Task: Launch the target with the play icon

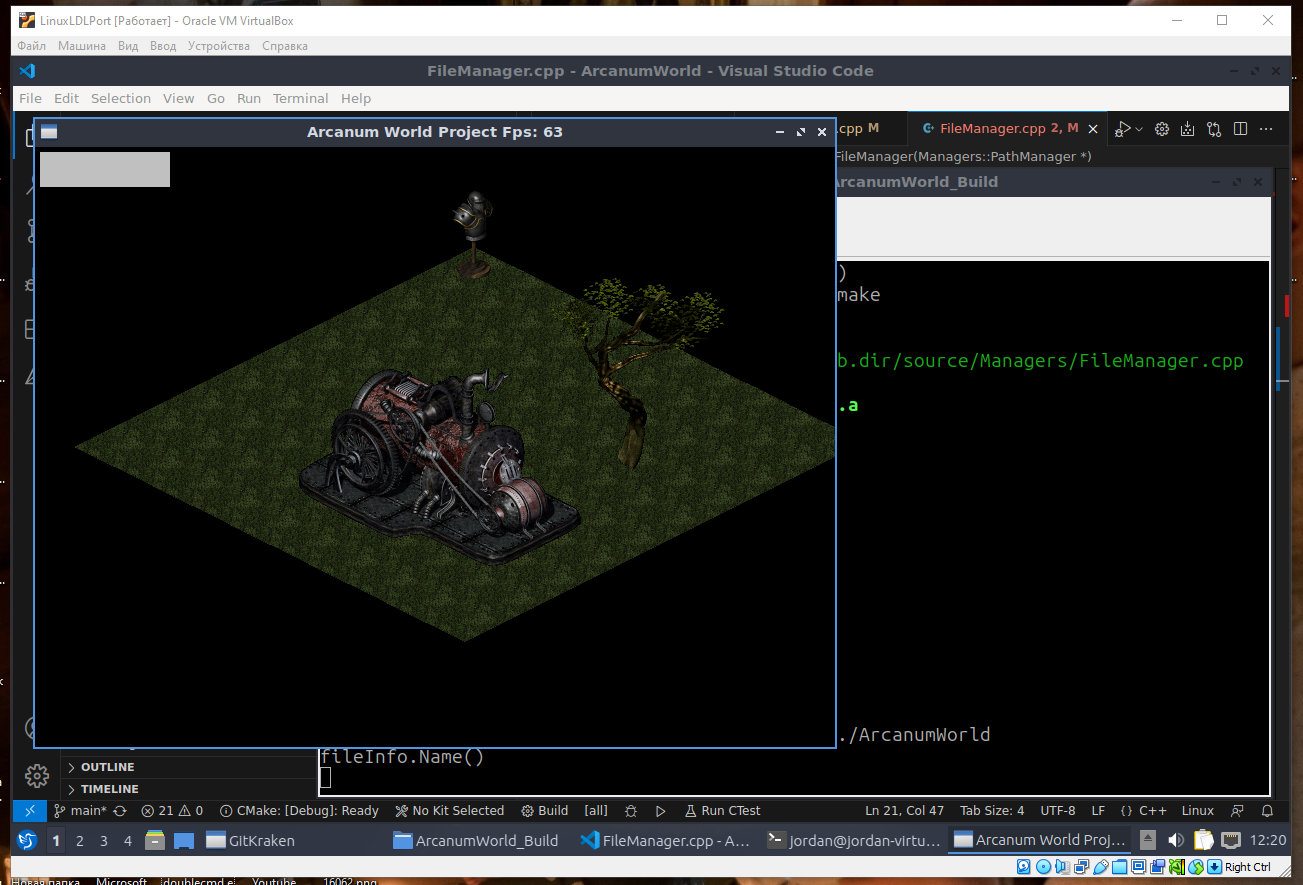Action: pyautogui.click(x=661, y=811)
